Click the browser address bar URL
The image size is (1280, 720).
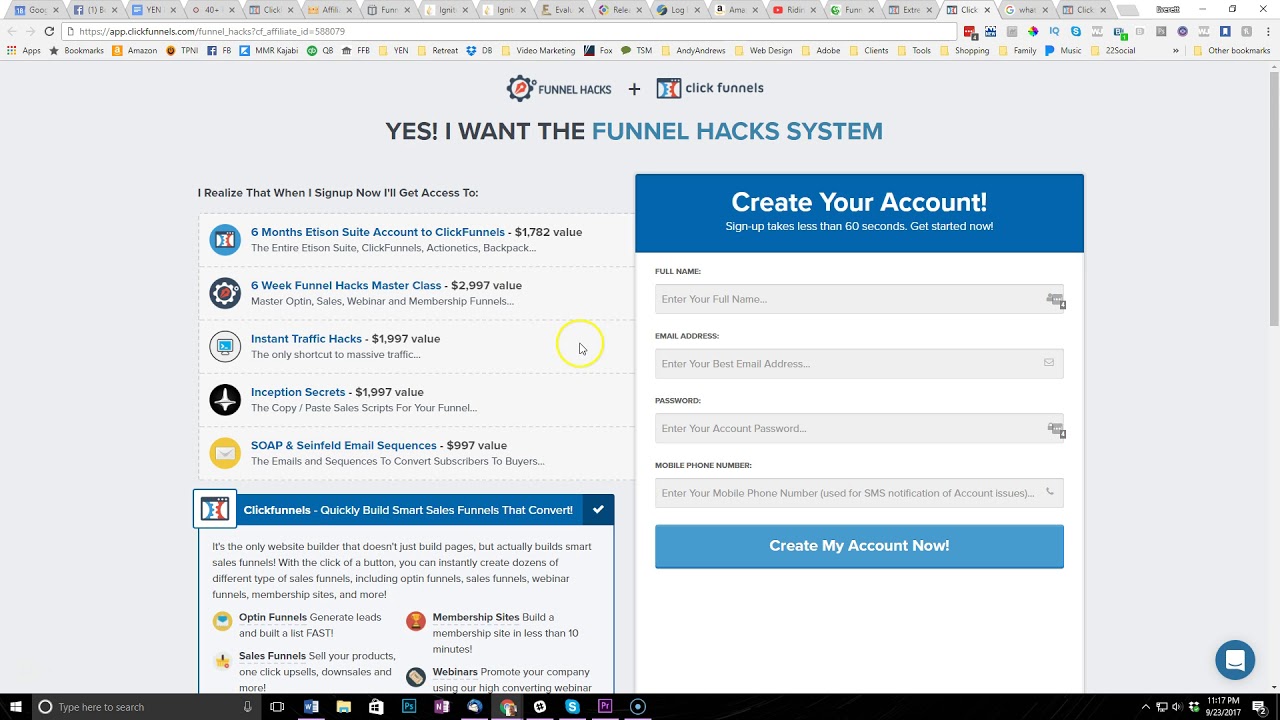212,31
